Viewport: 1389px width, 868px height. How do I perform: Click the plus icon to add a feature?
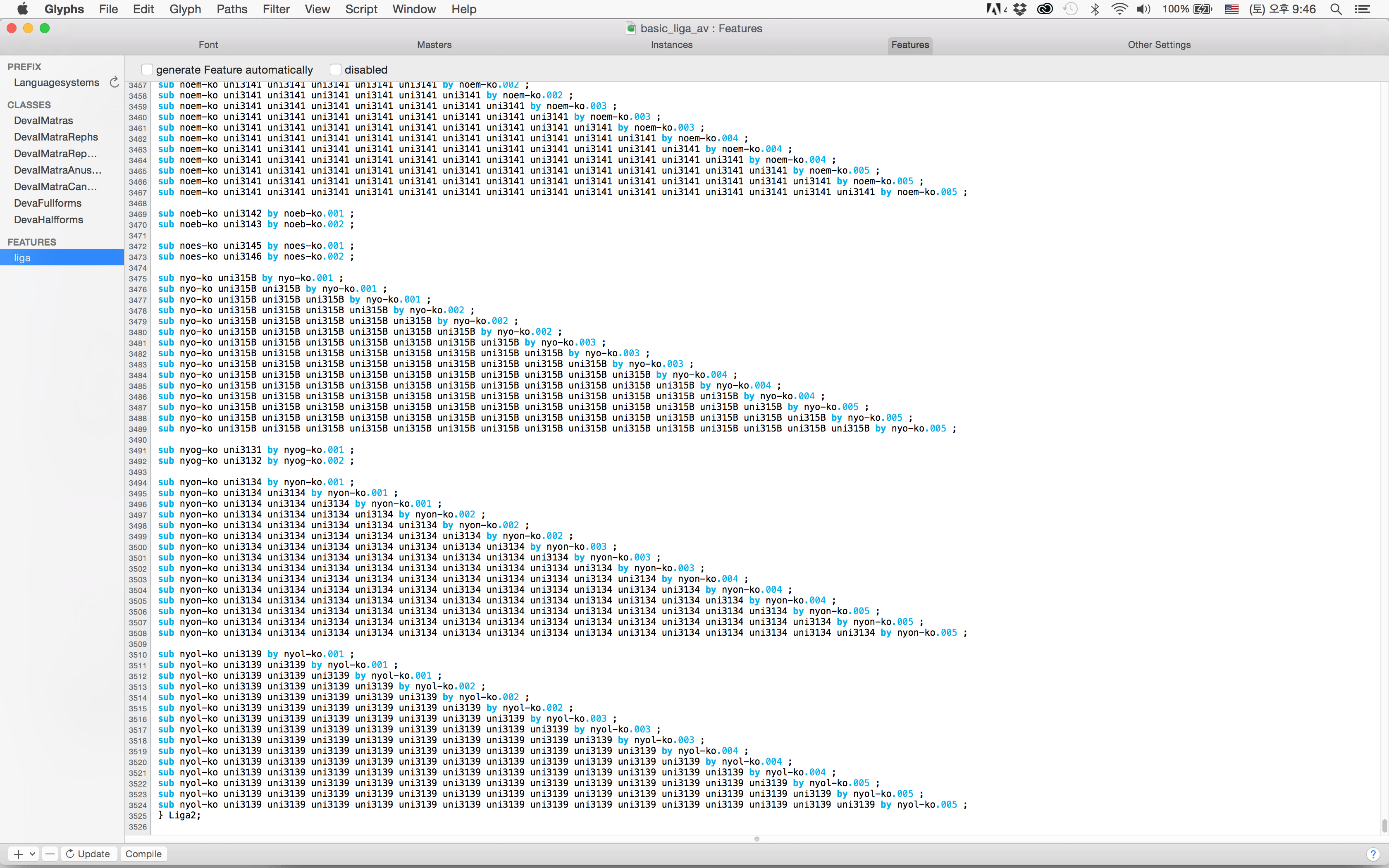click(18, 854)
